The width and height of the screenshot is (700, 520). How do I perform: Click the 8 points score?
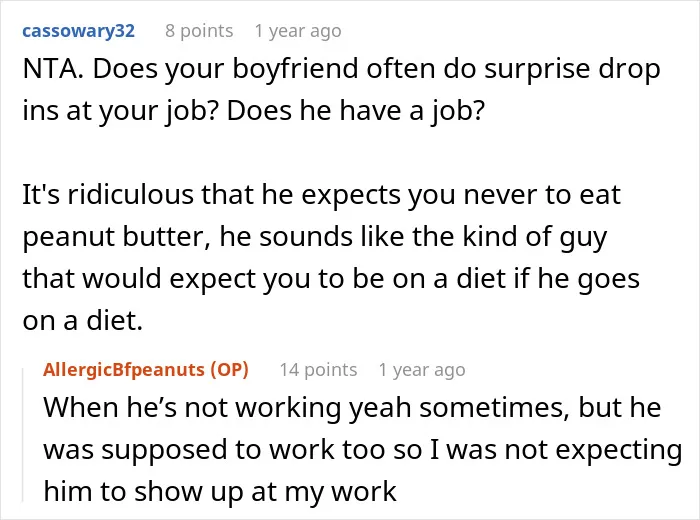199,31
